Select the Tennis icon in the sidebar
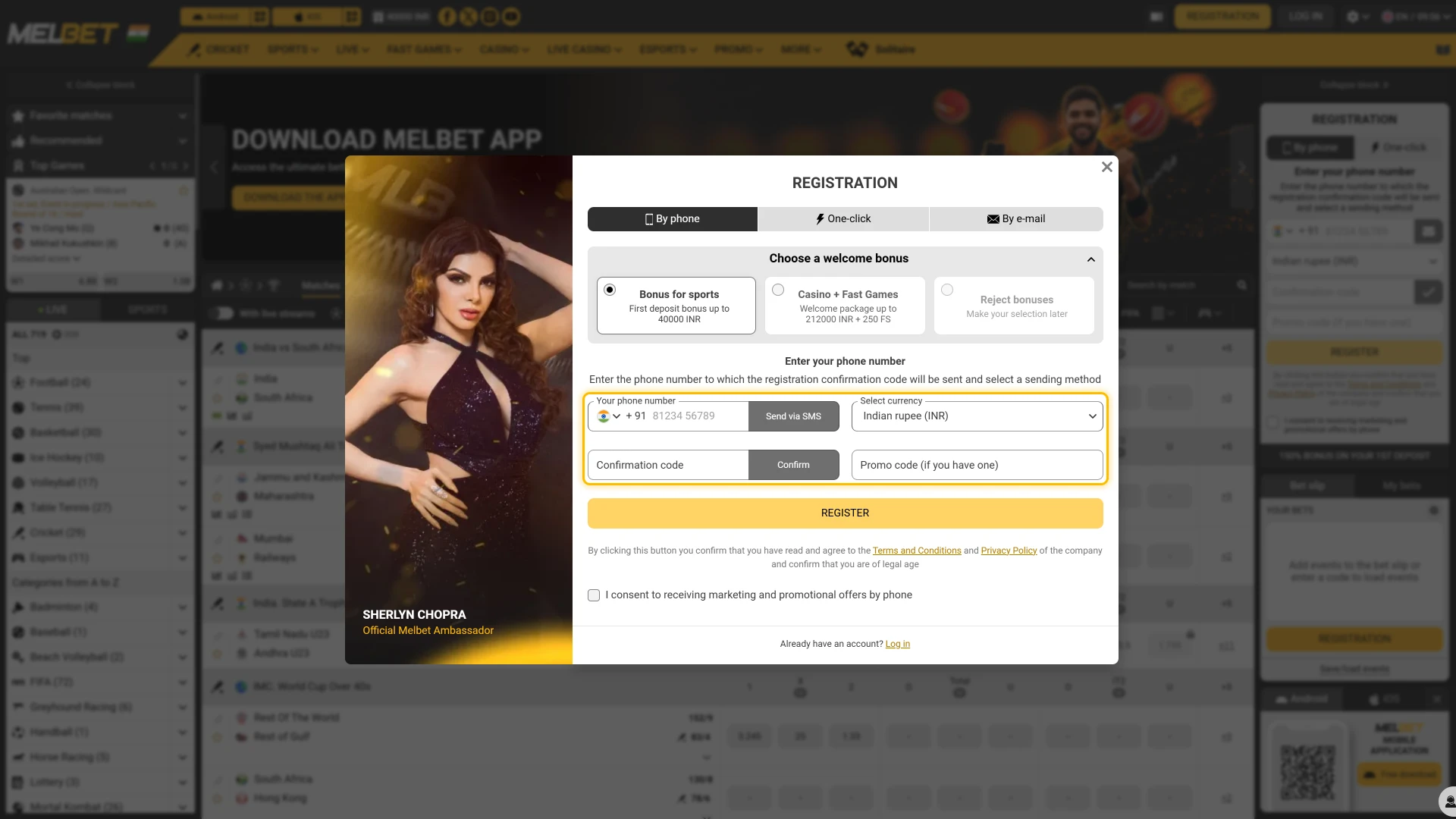Screen dimensions: 1456x819 [19, 407]
